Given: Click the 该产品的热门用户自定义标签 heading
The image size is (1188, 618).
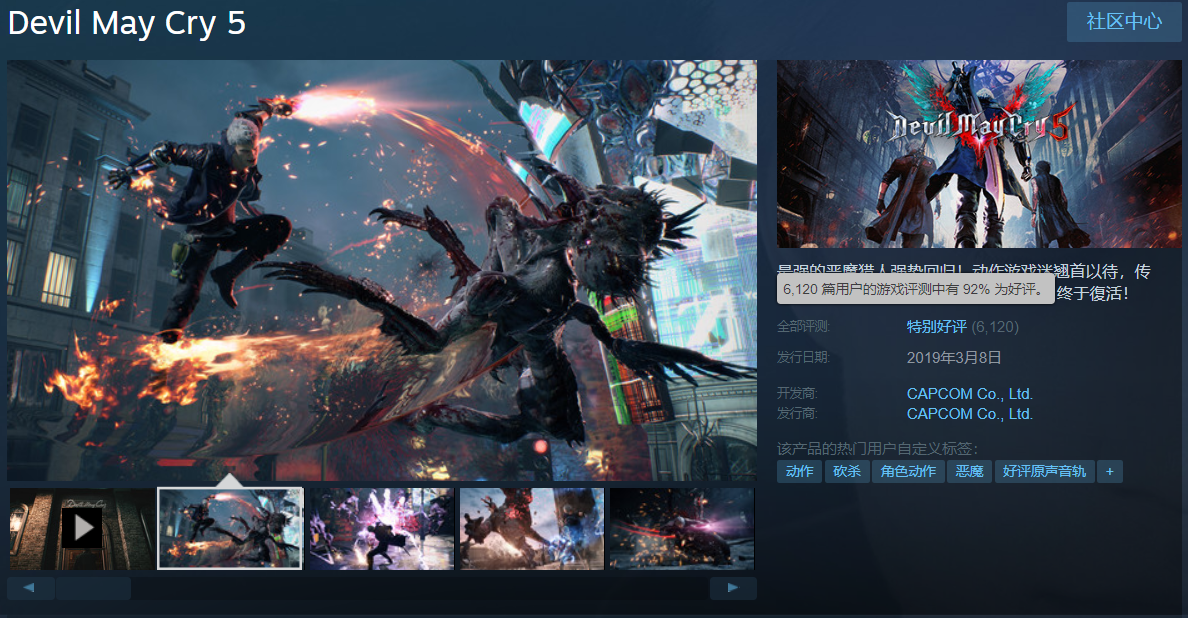Looking at the screenshot, I should (877, 448).
